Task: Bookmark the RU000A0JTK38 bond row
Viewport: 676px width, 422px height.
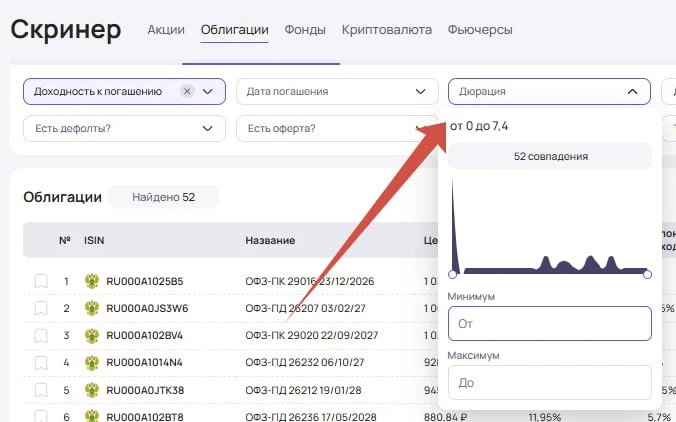Action: pos(41,390)
